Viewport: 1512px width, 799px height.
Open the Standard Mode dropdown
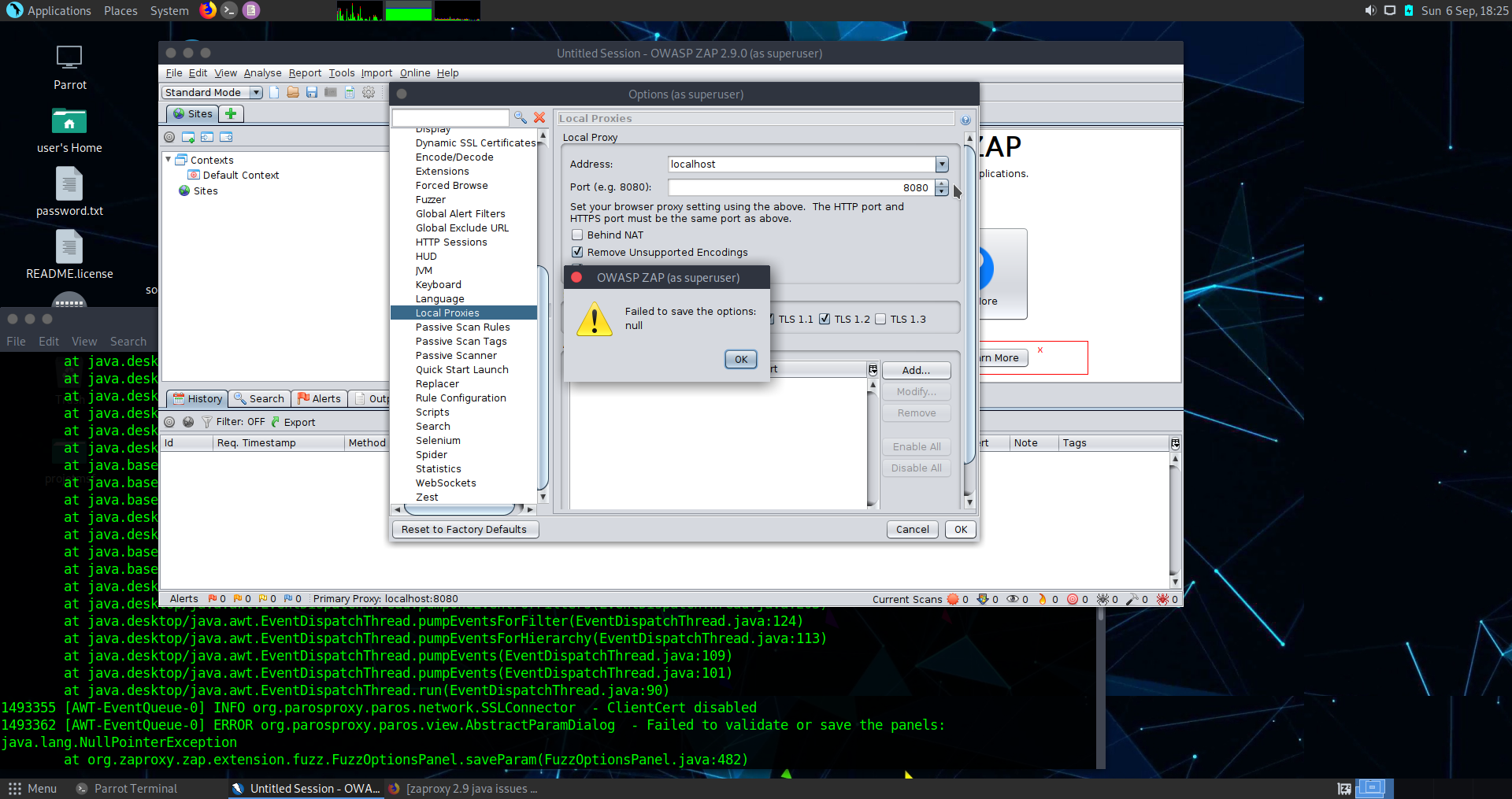point(256,92)
